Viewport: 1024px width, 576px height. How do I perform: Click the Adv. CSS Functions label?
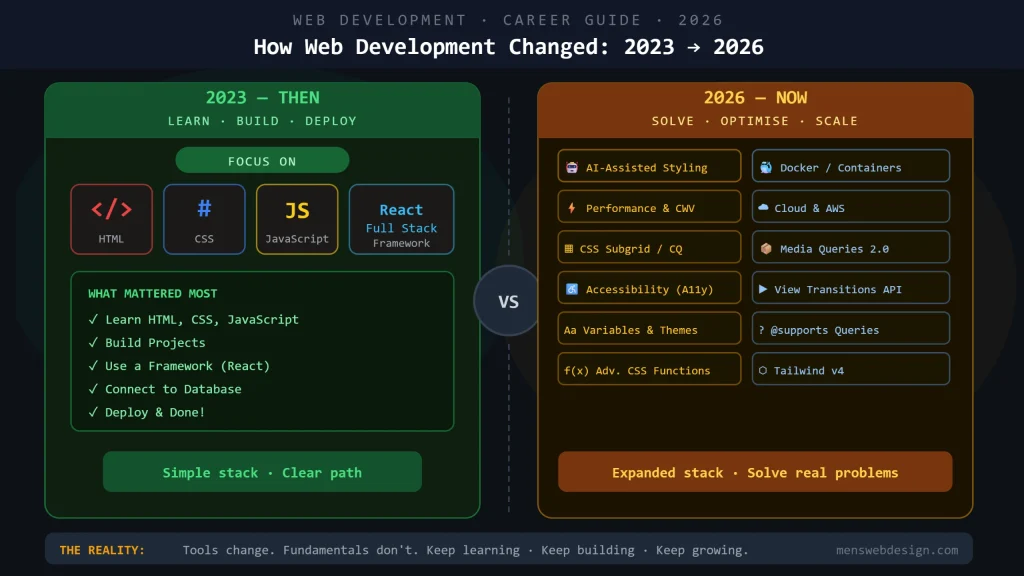[652, 371]
